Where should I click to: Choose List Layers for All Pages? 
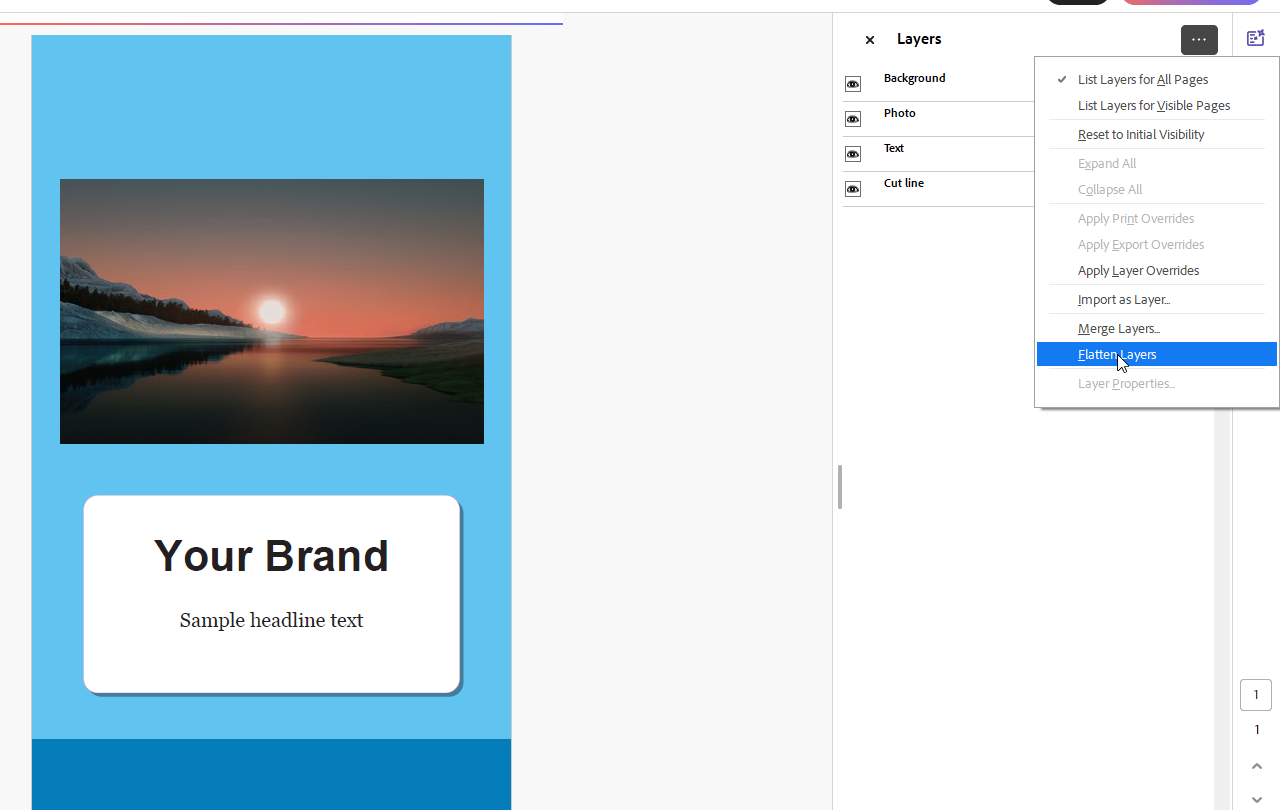click(1157, 80)
